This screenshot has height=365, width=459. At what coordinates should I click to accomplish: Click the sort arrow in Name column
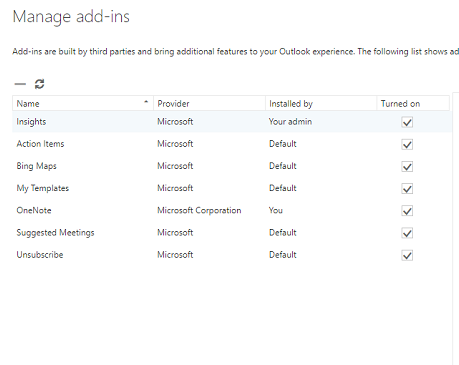146,102
